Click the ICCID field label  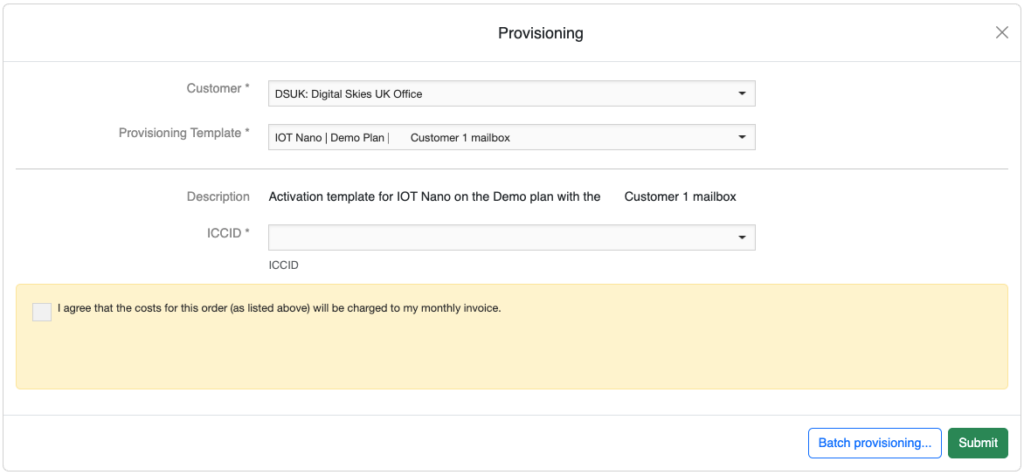click(221, 233)
